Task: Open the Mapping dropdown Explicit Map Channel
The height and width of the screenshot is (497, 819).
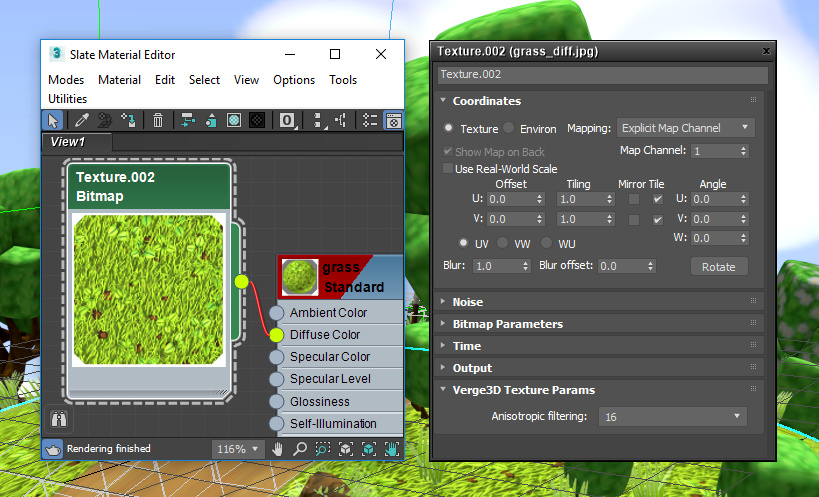Action: (685, 128)
